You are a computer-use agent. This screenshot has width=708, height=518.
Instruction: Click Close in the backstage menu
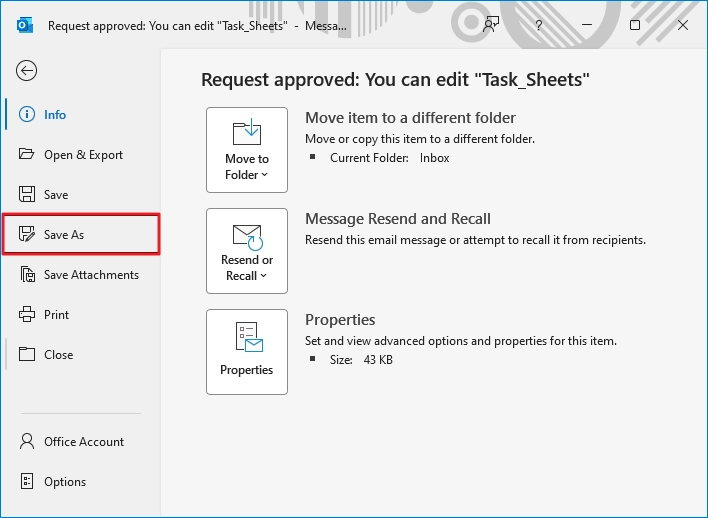tap(81, 355)
